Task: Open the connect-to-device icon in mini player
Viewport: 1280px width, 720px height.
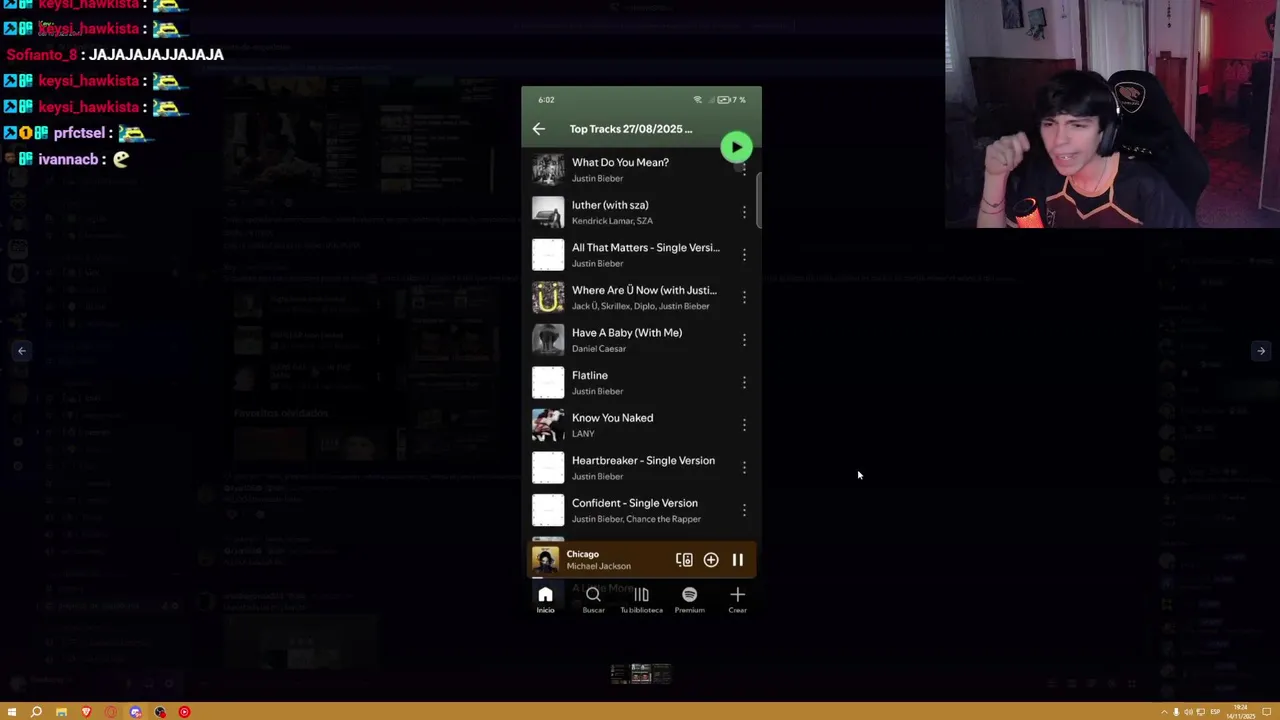Action: click(x=684, y=560)
